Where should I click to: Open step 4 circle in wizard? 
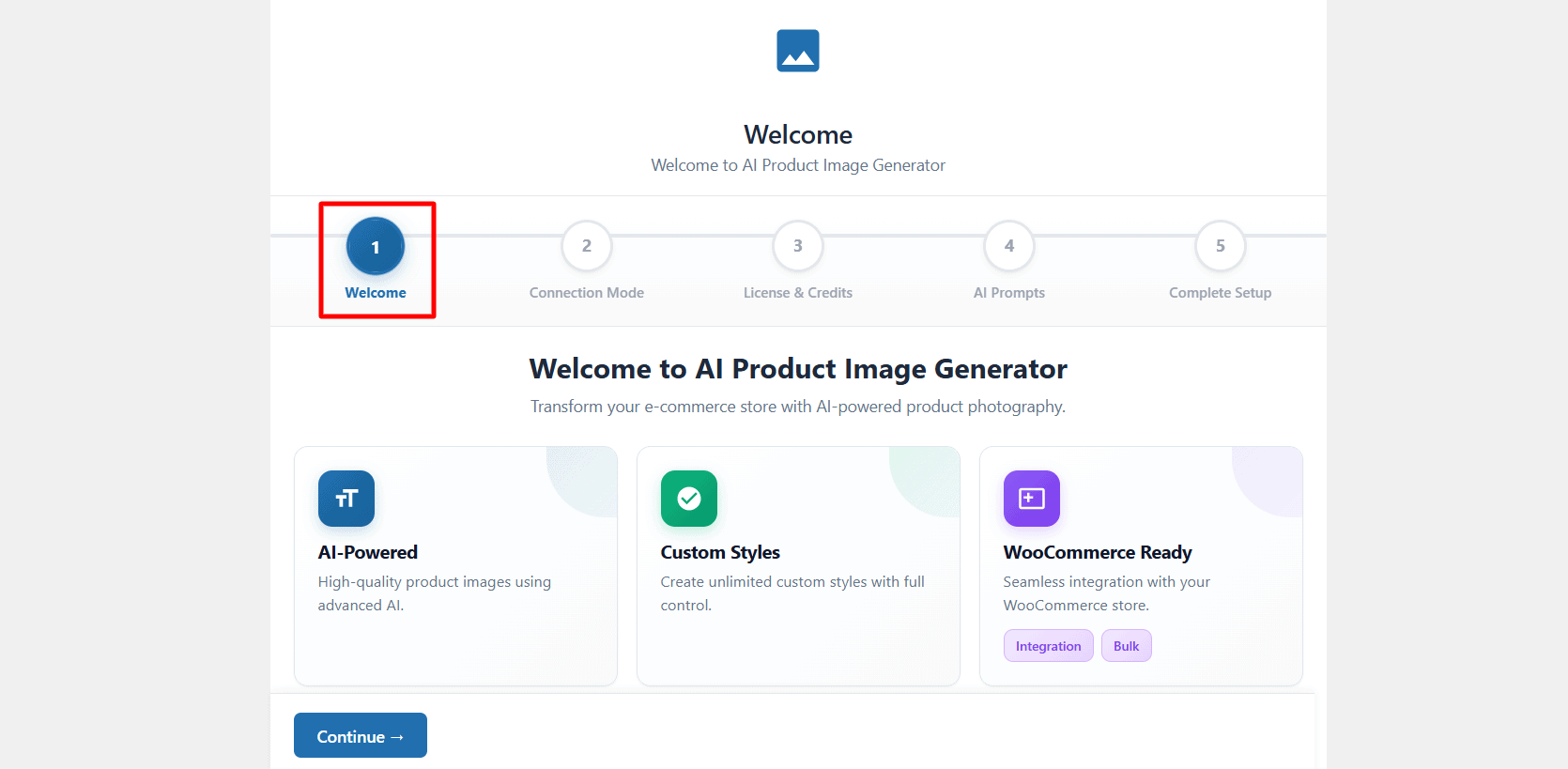(1009, 246)
